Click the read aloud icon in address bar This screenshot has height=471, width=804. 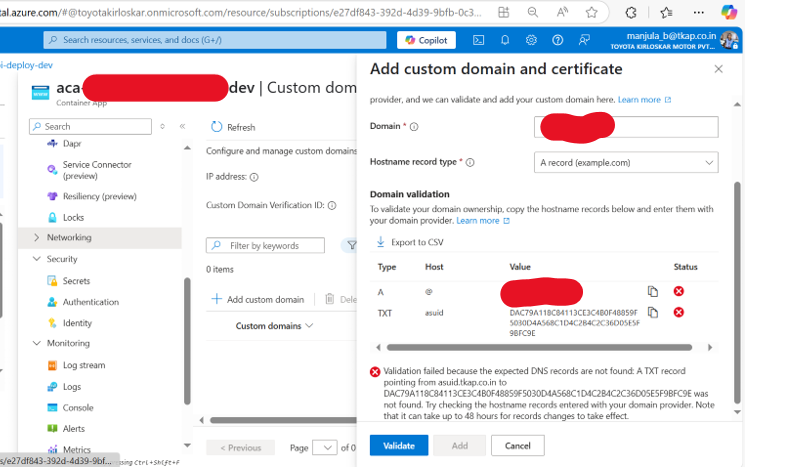(x=562, y=12)
